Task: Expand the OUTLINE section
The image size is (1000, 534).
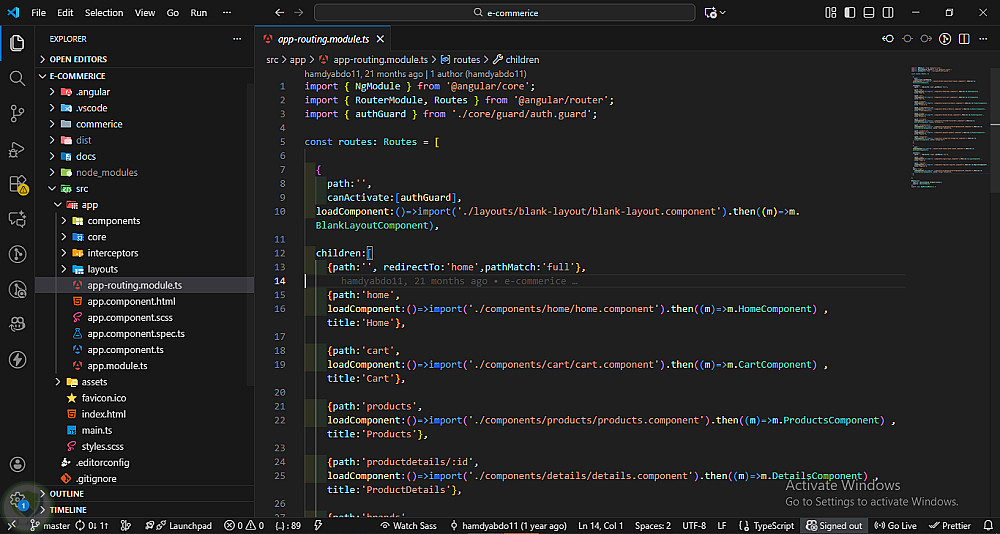Action: pos(67,494)
